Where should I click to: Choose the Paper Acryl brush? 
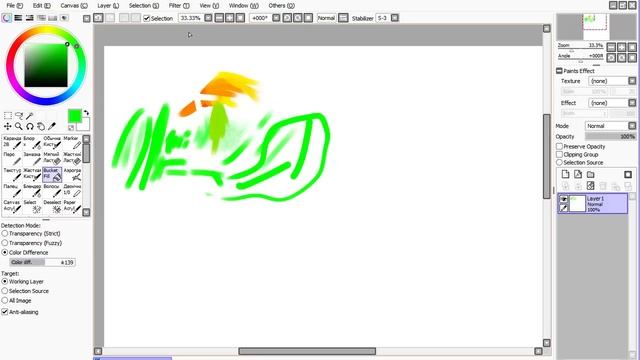click(72, 206)
